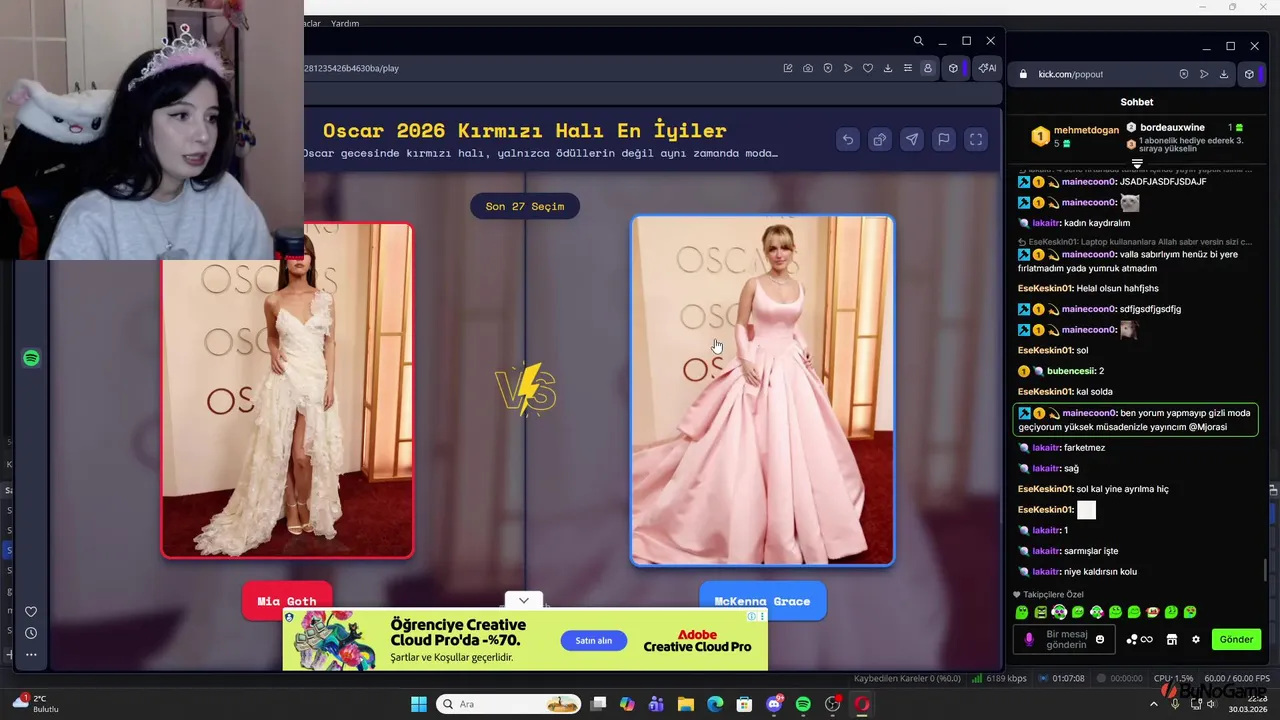
Task: Open easy setup sliders icon in Opera toolbar
Action: (908, 68)
